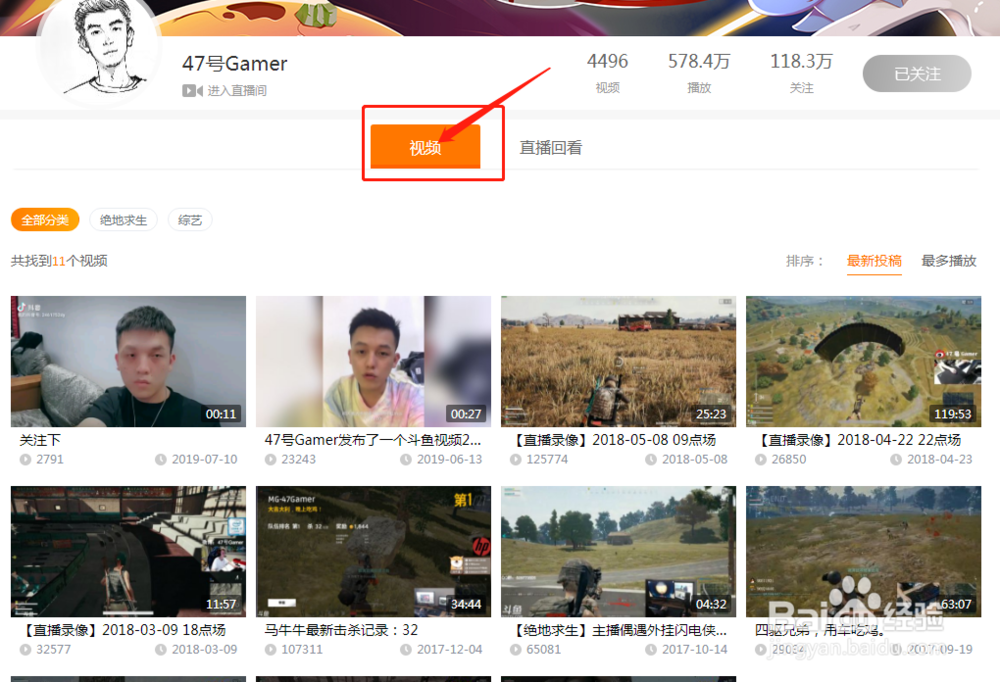Click the play-count icon under 【直播录像】2018-05-08 09点场
Image resolution: width=1000 pixels, height=682 pixels.
click(x=517, y=459)
